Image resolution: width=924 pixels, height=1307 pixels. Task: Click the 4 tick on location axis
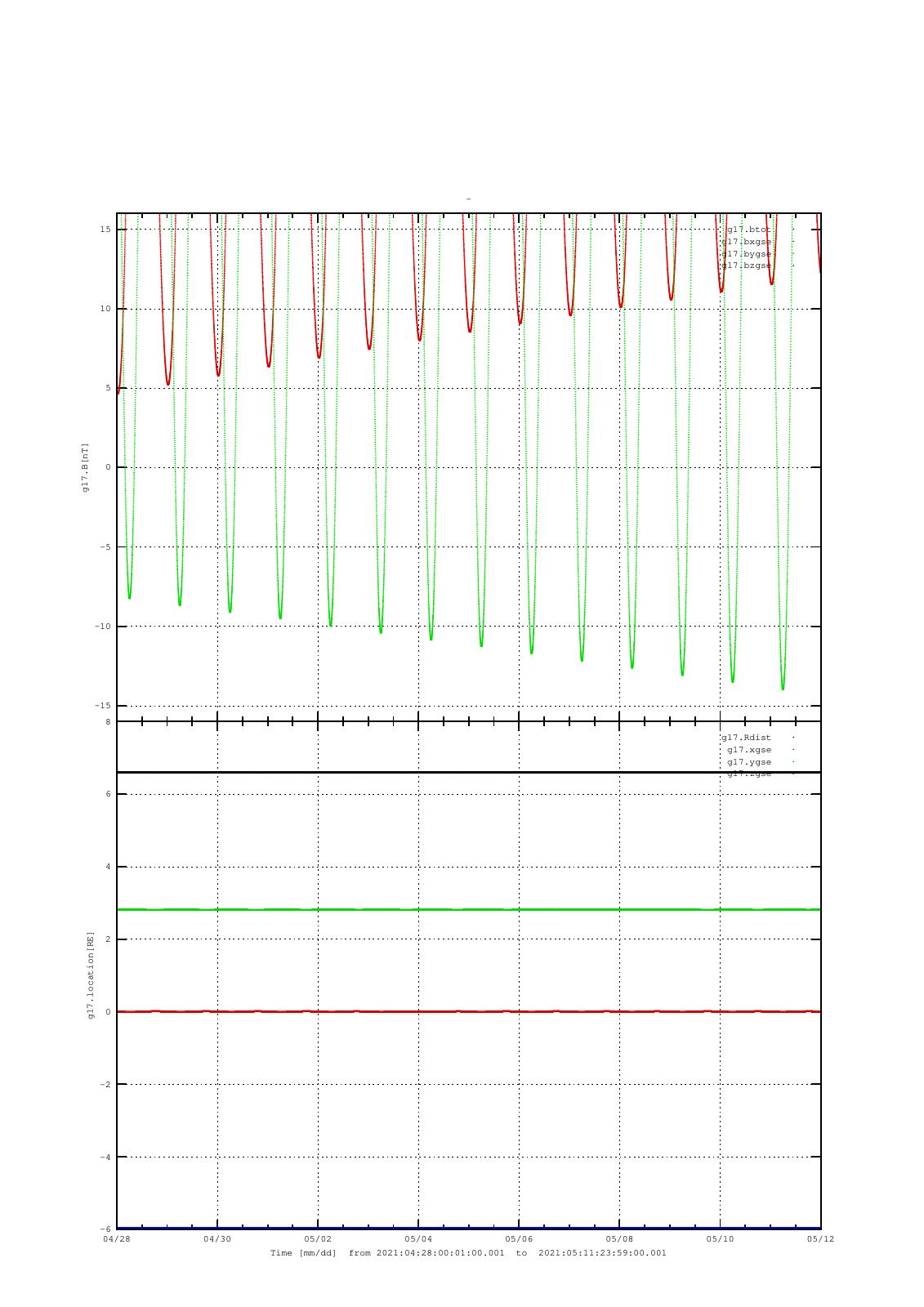[x=108, y=867]
